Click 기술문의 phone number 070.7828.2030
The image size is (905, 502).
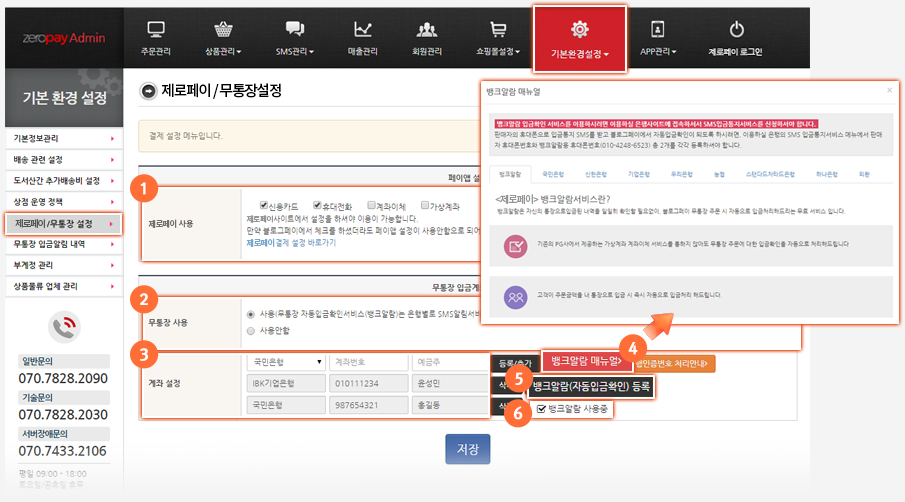(x=63, y=415)
